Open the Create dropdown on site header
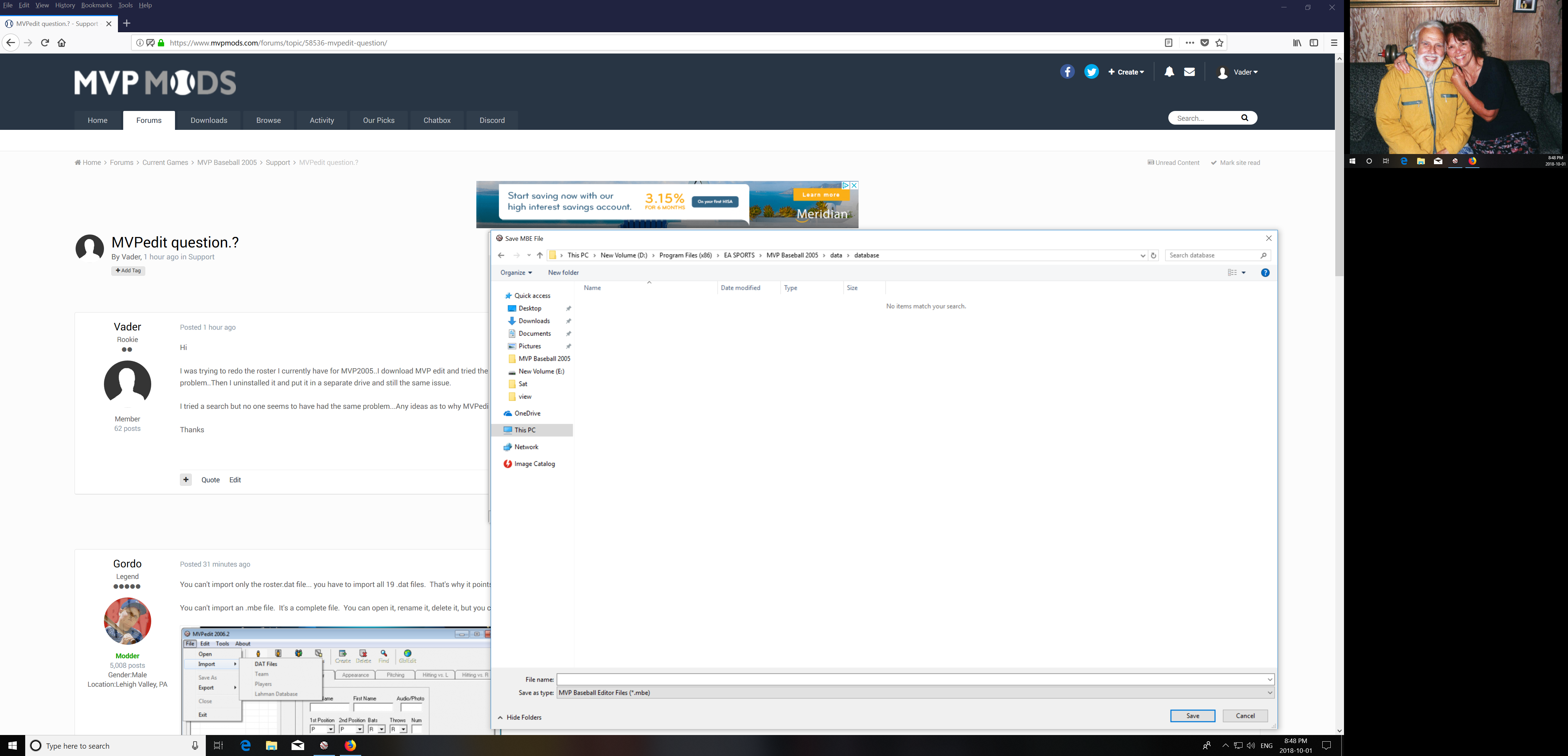This screenshot has width=1568, height=756. pyautogui.click(x=1126, y=72)
